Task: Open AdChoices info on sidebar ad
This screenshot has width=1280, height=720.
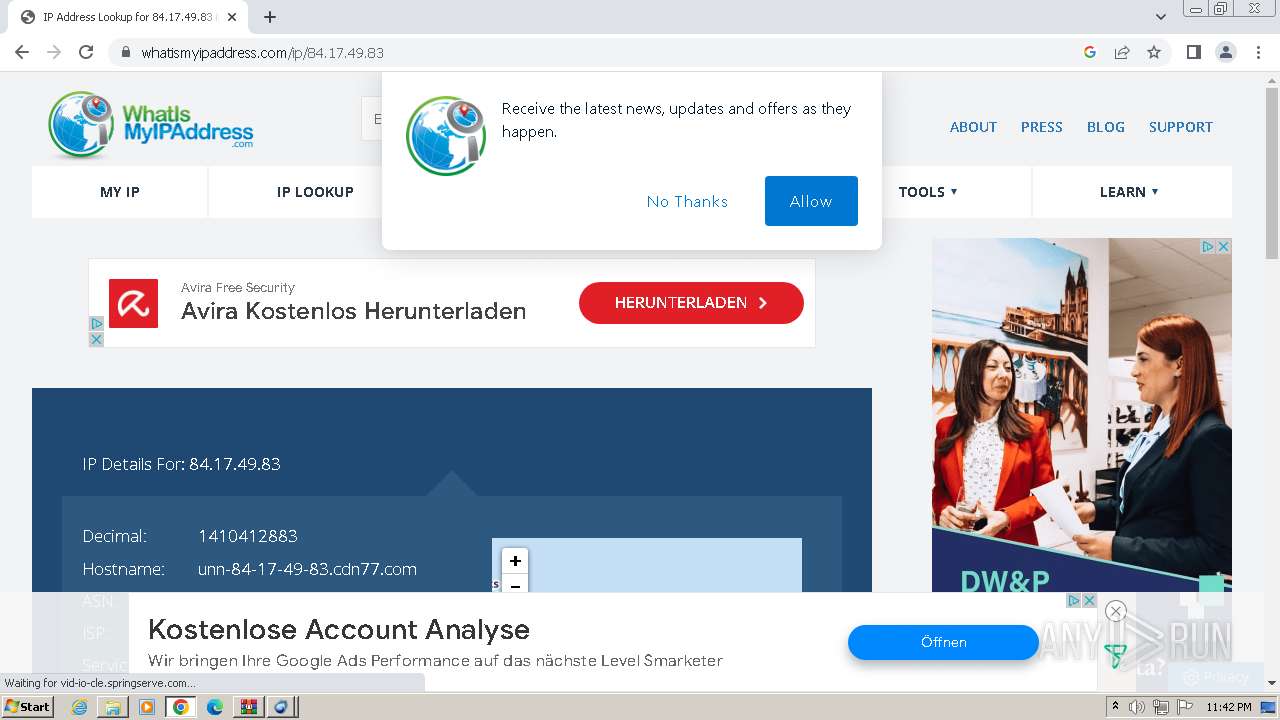Action: pyautogui.click(x=1208, y=246)
